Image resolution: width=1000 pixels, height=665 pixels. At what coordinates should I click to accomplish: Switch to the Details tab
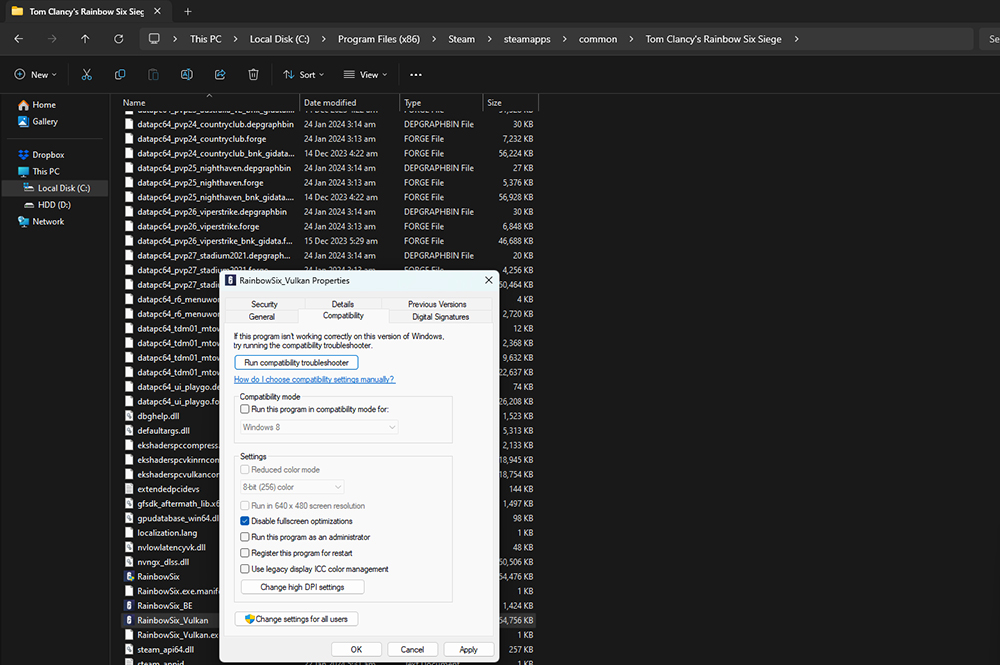(342, 304)
